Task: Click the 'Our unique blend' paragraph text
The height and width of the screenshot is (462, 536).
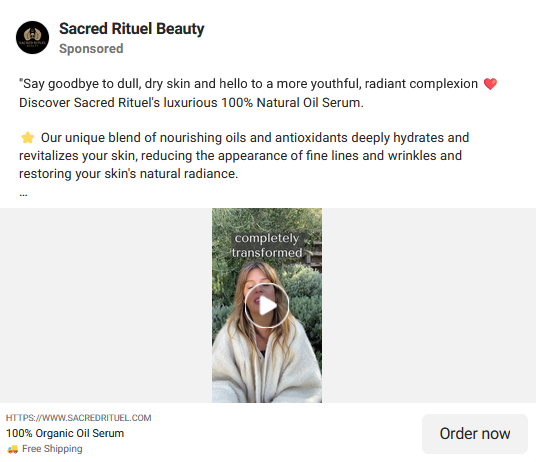Action: [x=244, y=155]
